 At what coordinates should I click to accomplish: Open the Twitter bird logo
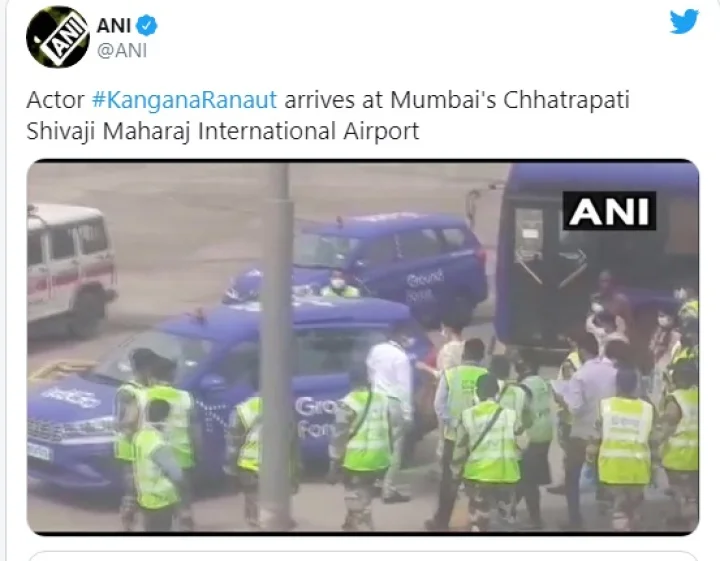pyautogui.click(x=684, y=22)
